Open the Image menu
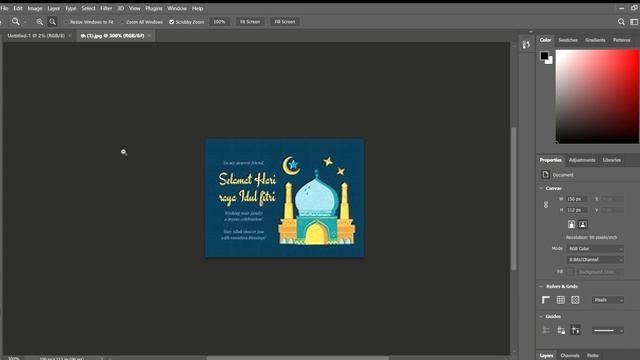Screen dimensions: 640x360 (x=35, y=8)
